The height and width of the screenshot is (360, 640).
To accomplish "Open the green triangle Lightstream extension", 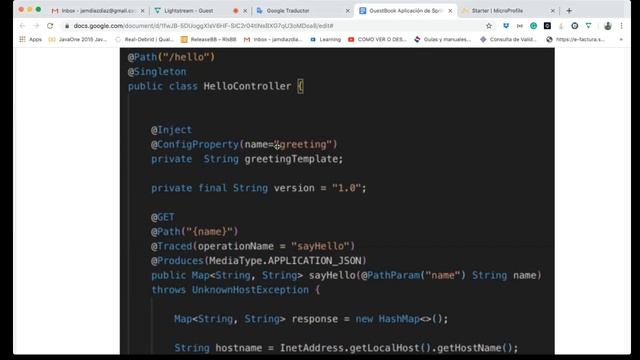I will pyautogui.click(x=589, y=26).
